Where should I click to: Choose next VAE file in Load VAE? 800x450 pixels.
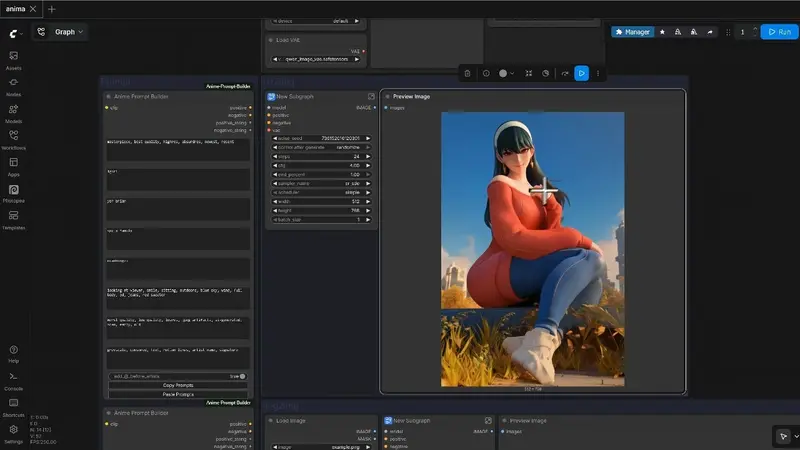(357, 59)
